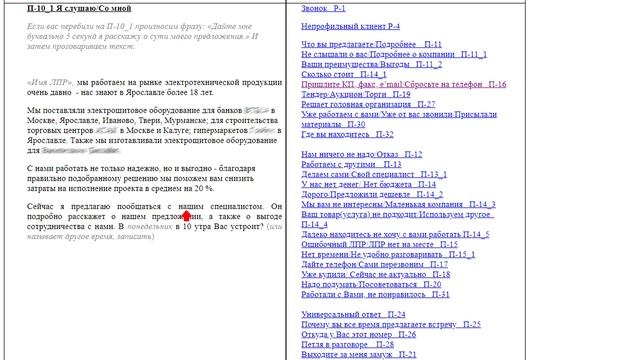
Task: Click the "Сколько стоит П-14_1" link
Action: (x=344, y=74)
